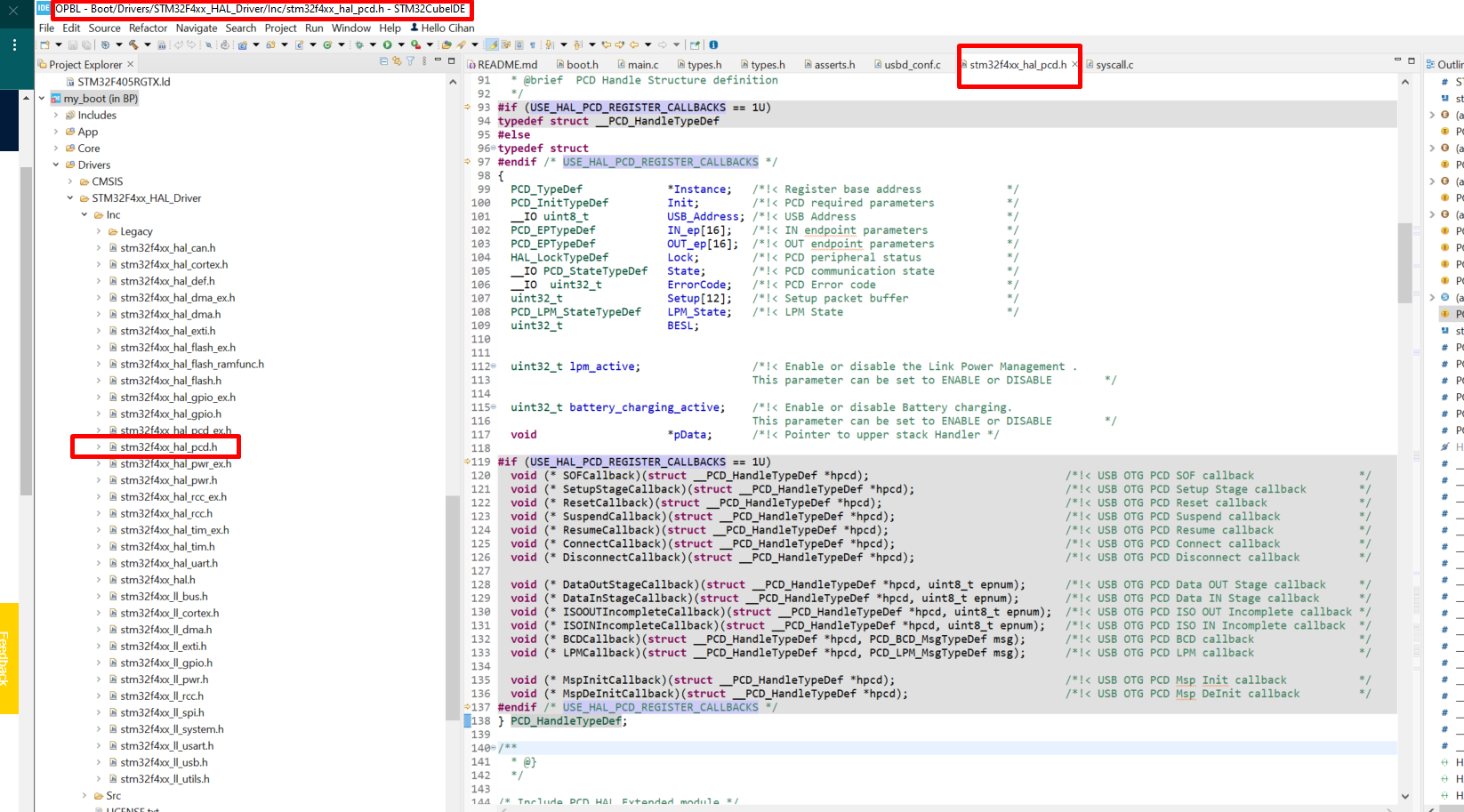The width and height of the screenshot is (1464, 812).
Task: Toggle Mark Occurrences highlighter
Action: (x=492, y=44)
